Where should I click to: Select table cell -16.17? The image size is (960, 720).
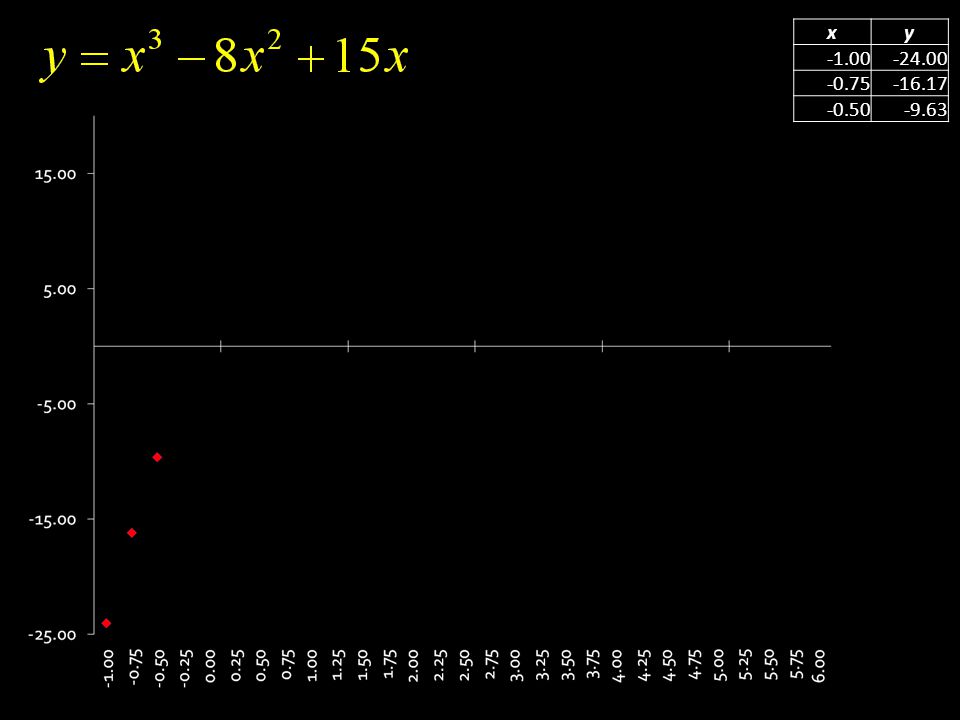(909, 83)
